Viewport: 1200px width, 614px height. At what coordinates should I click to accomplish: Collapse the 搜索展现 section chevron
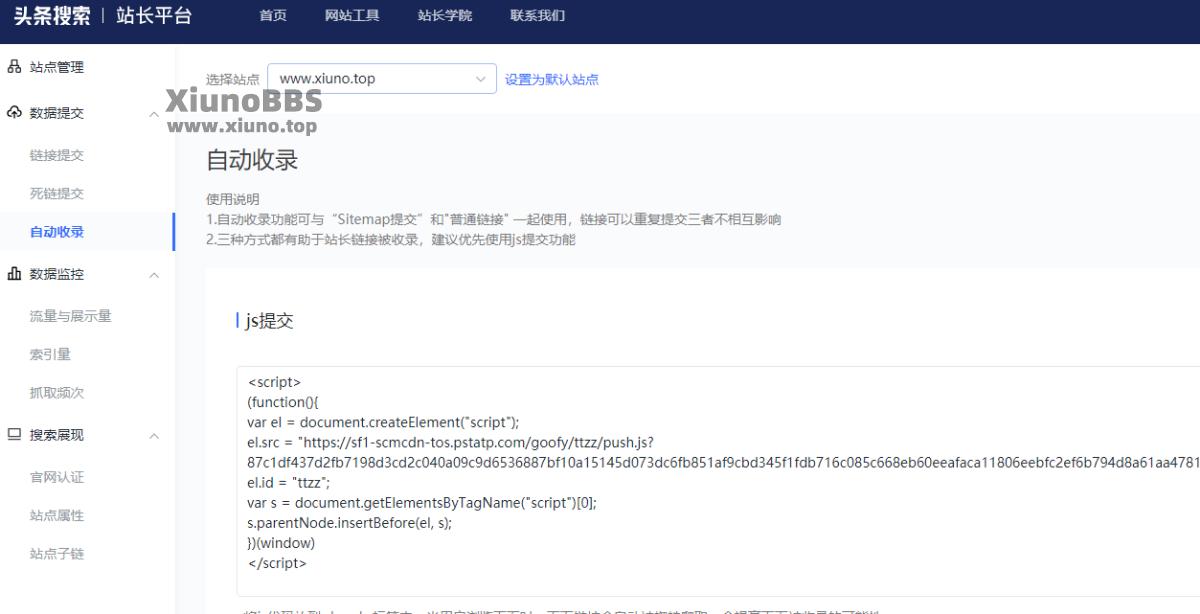[x=154, y=436]
